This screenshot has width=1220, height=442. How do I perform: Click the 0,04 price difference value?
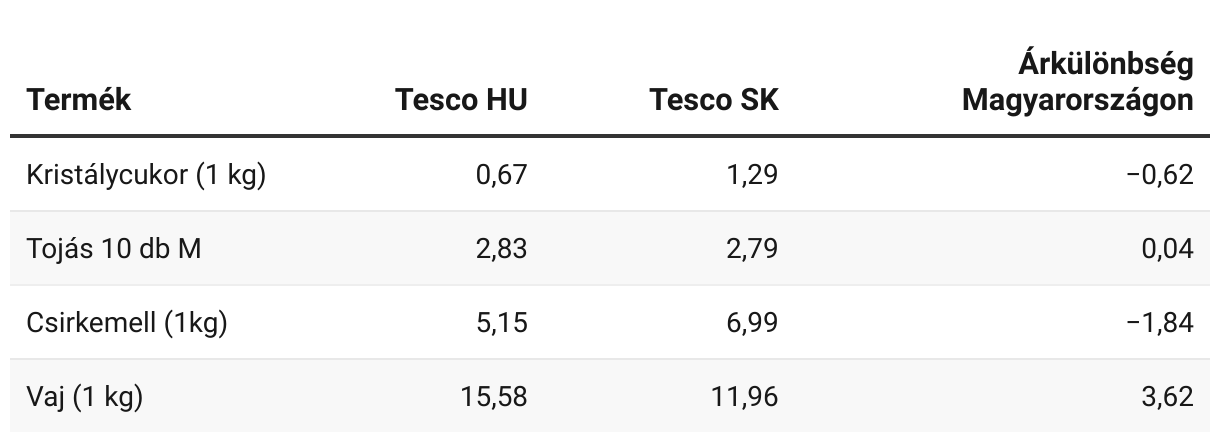tap(1167, 248)
